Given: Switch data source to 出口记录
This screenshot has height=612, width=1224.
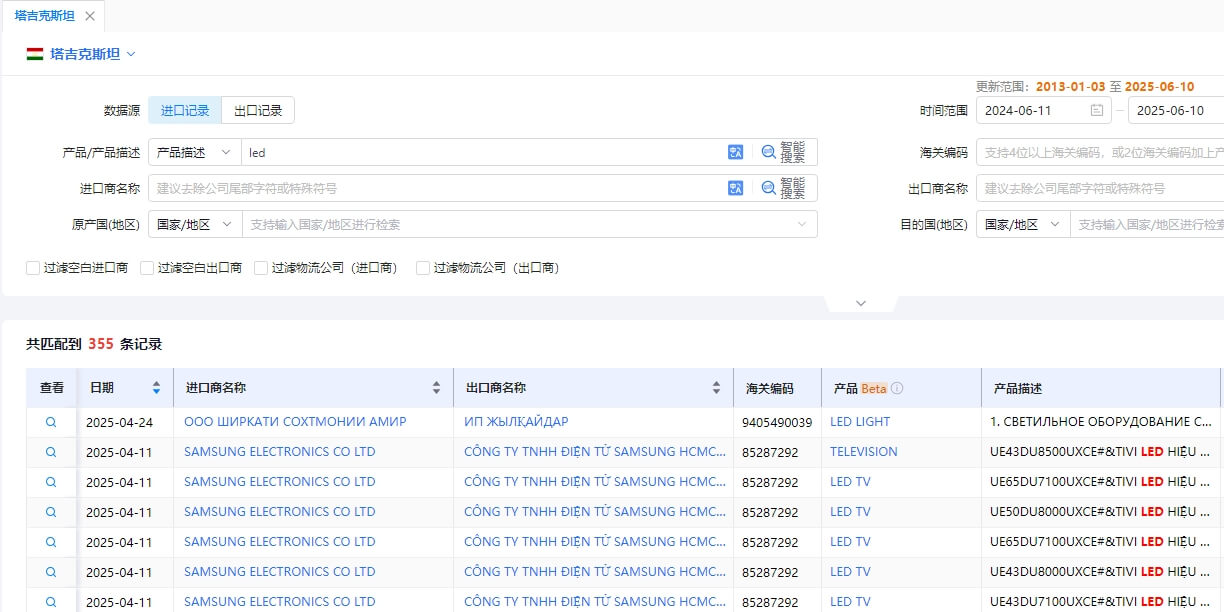Looking at the screenshot, I should (258, 111).
